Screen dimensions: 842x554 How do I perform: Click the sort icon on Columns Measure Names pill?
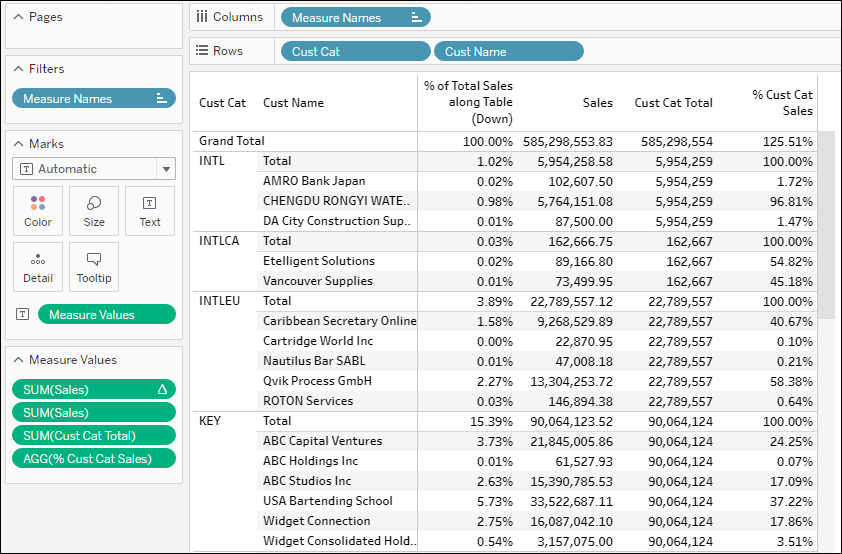point(417,17)
